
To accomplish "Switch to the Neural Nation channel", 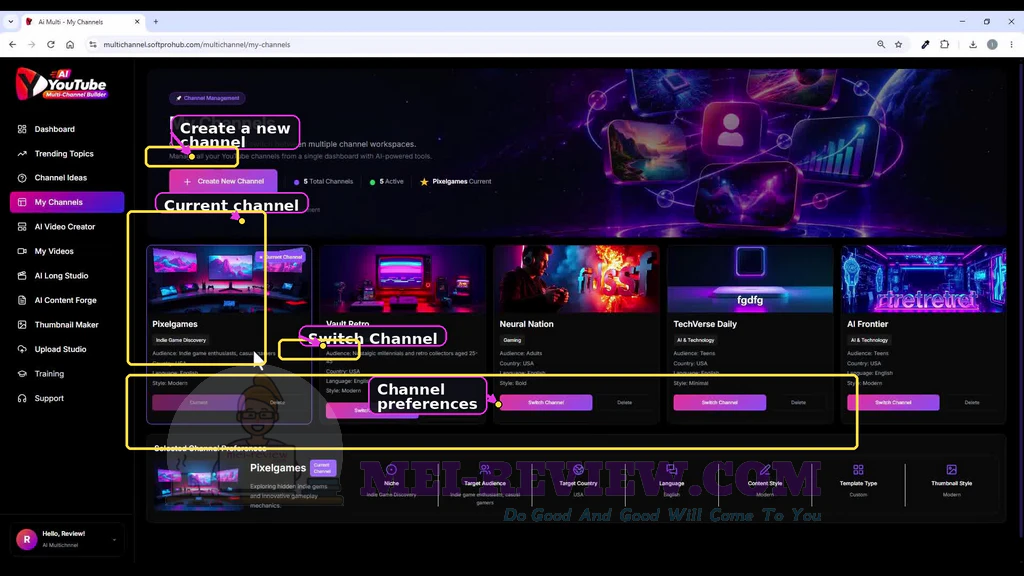I will (x=546, y=402).
